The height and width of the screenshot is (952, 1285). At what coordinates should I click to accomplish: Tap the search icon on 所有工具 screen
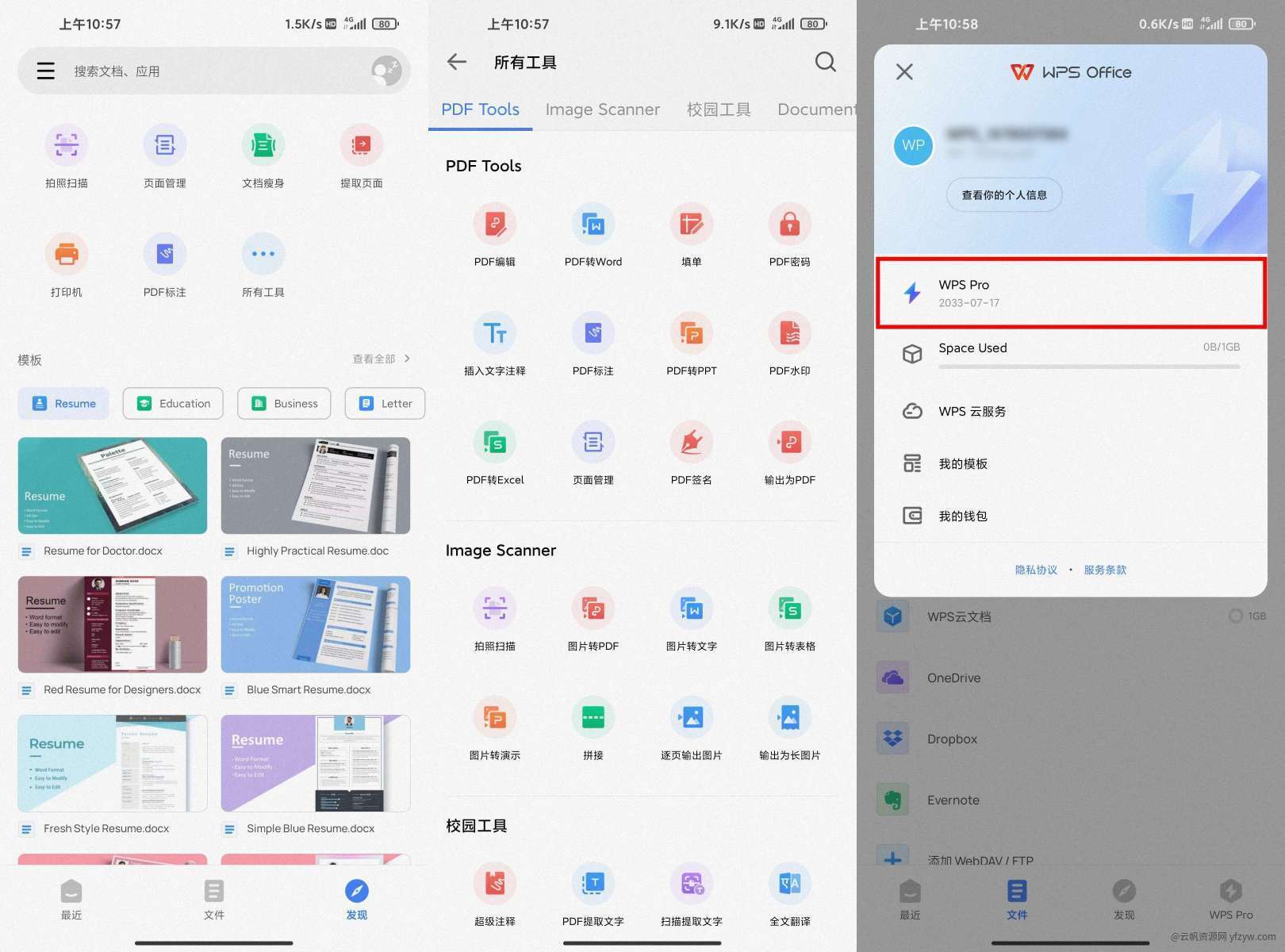(x=826, y=62)
